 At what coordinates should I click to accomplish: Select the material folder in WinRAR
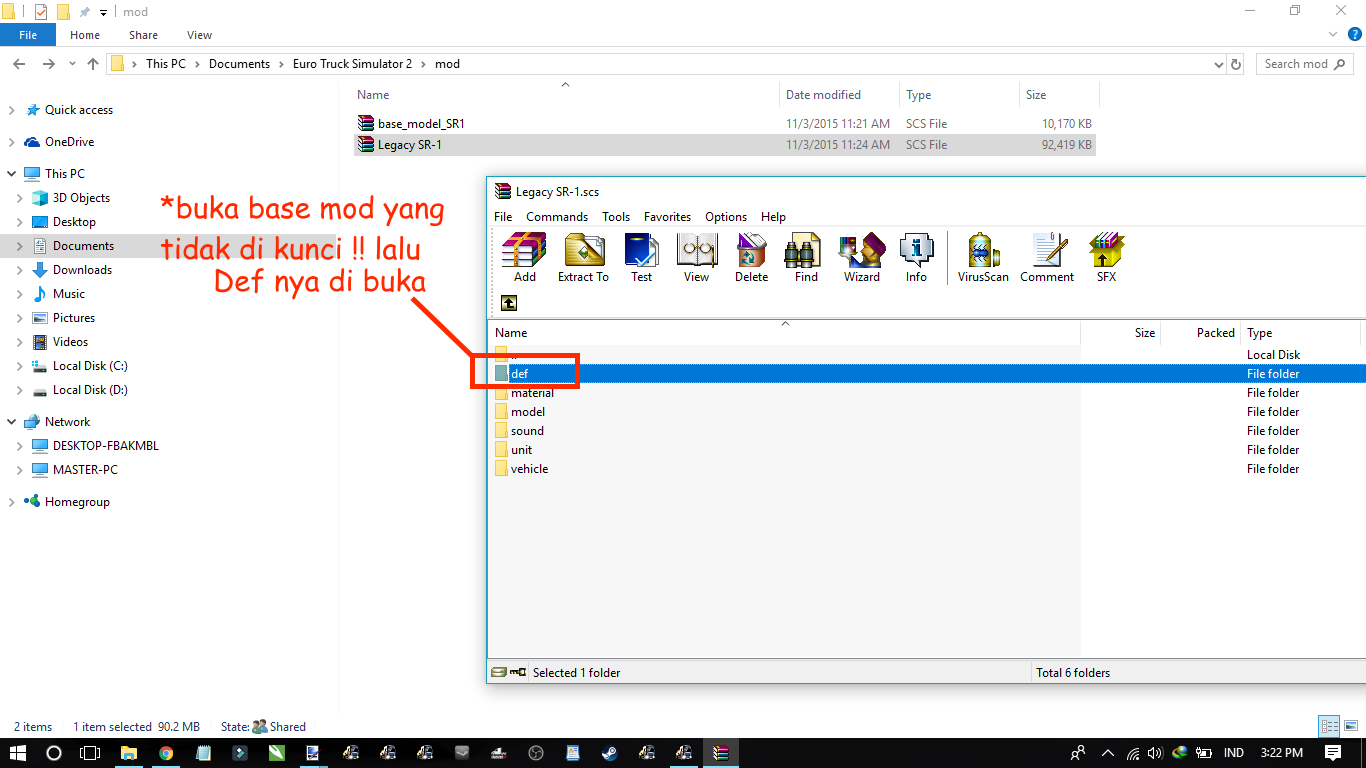(532, 393)
